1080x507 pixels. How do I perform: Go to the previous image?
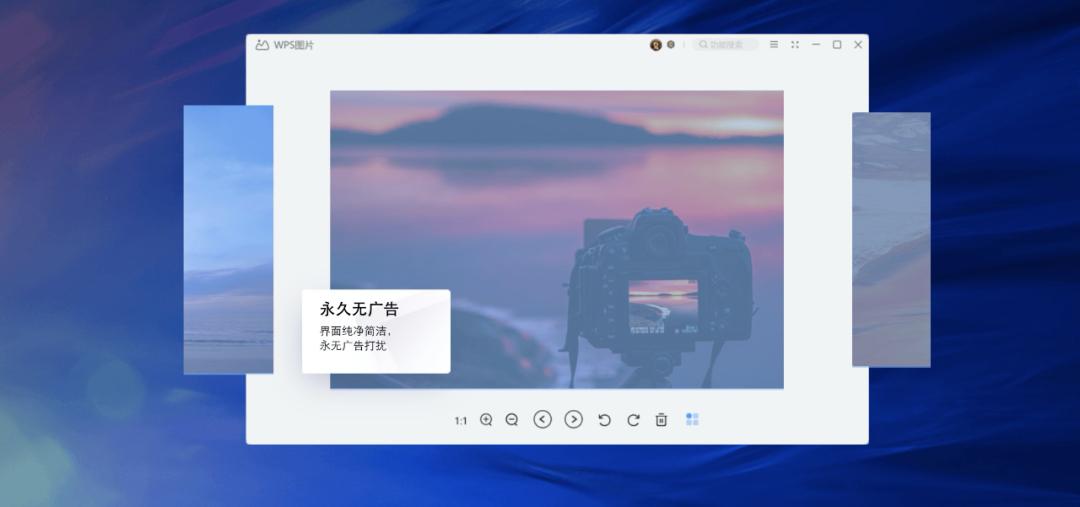543,419
